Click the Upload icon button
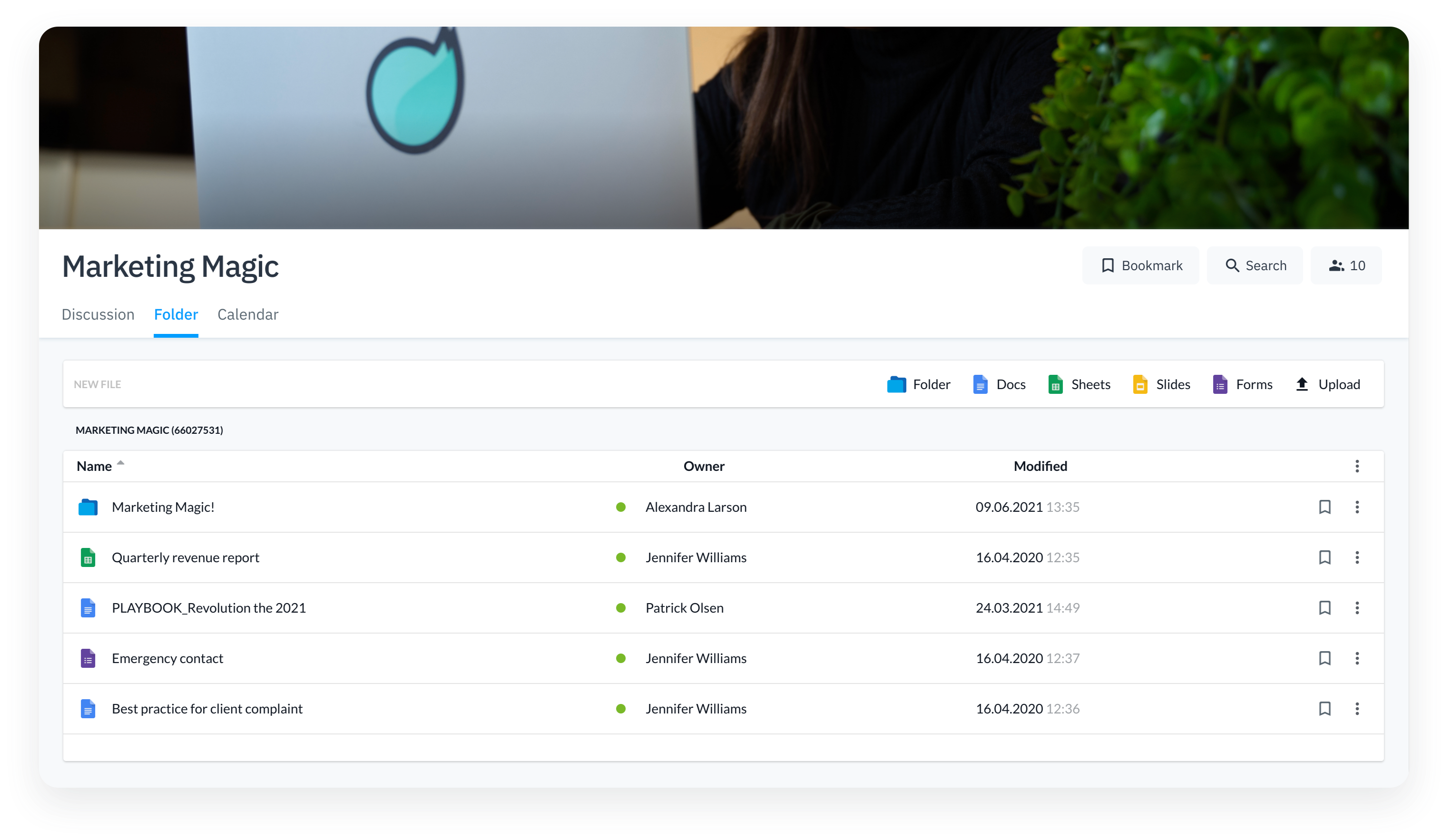 coord(1302,384)
